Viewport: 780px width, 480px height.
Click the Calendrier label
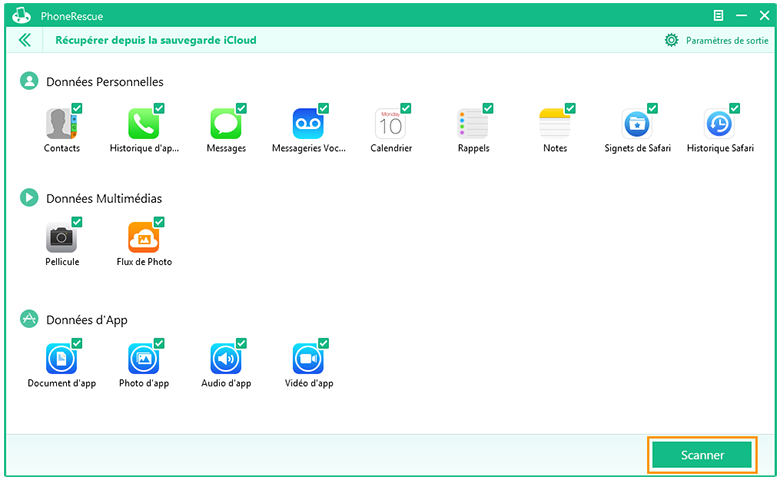[391, 148]
